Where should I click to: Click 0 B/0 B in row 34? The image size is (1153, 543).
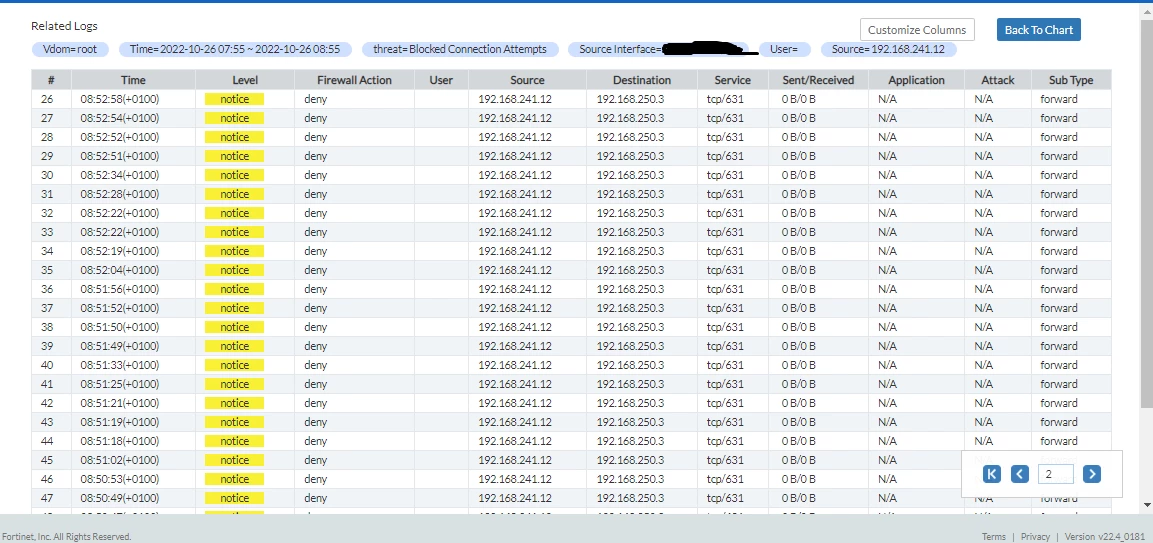tap(799, 251)
